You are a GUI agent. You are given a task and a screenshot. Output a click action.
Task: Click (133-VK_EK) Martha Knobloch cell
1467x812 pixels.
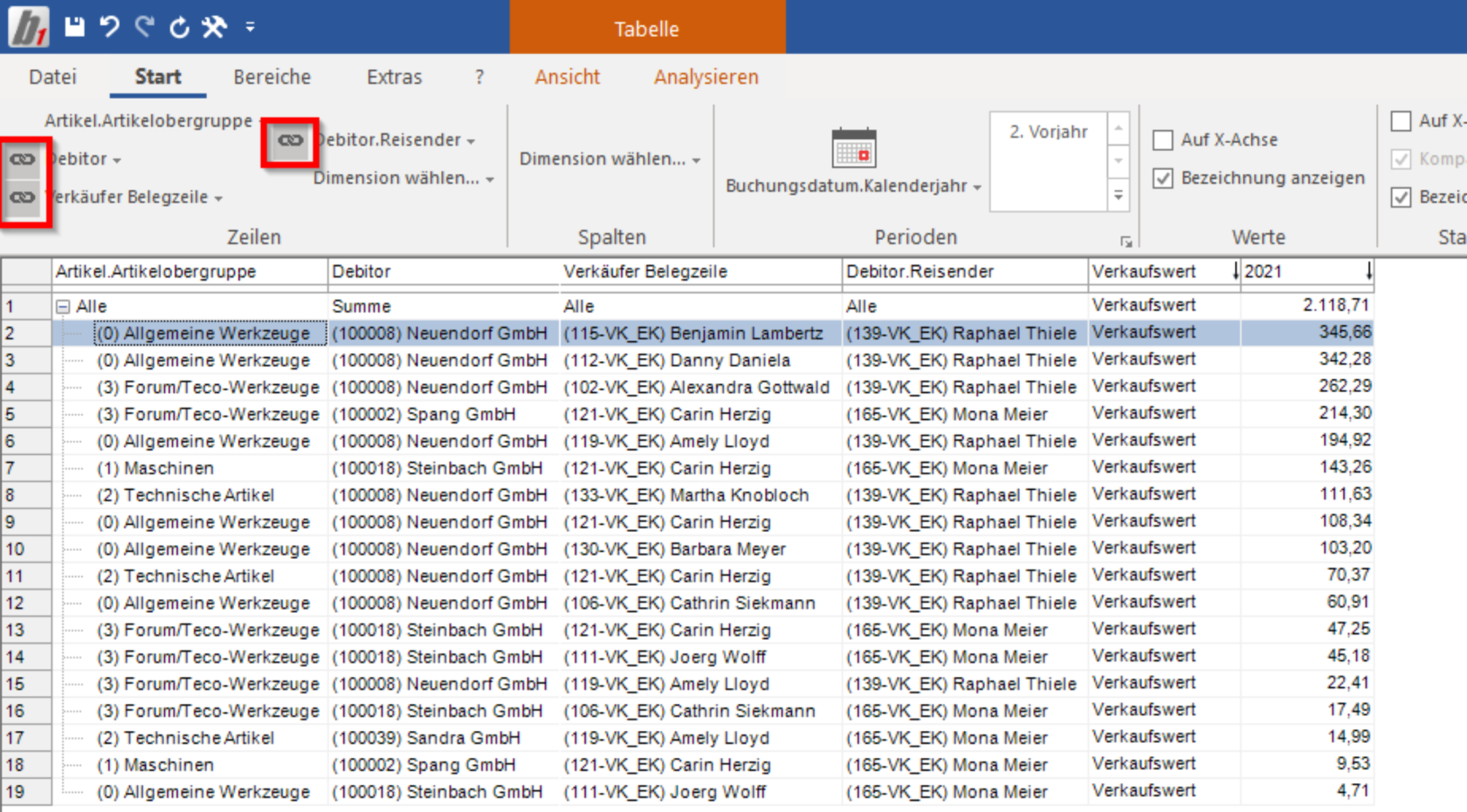[700, 495]
